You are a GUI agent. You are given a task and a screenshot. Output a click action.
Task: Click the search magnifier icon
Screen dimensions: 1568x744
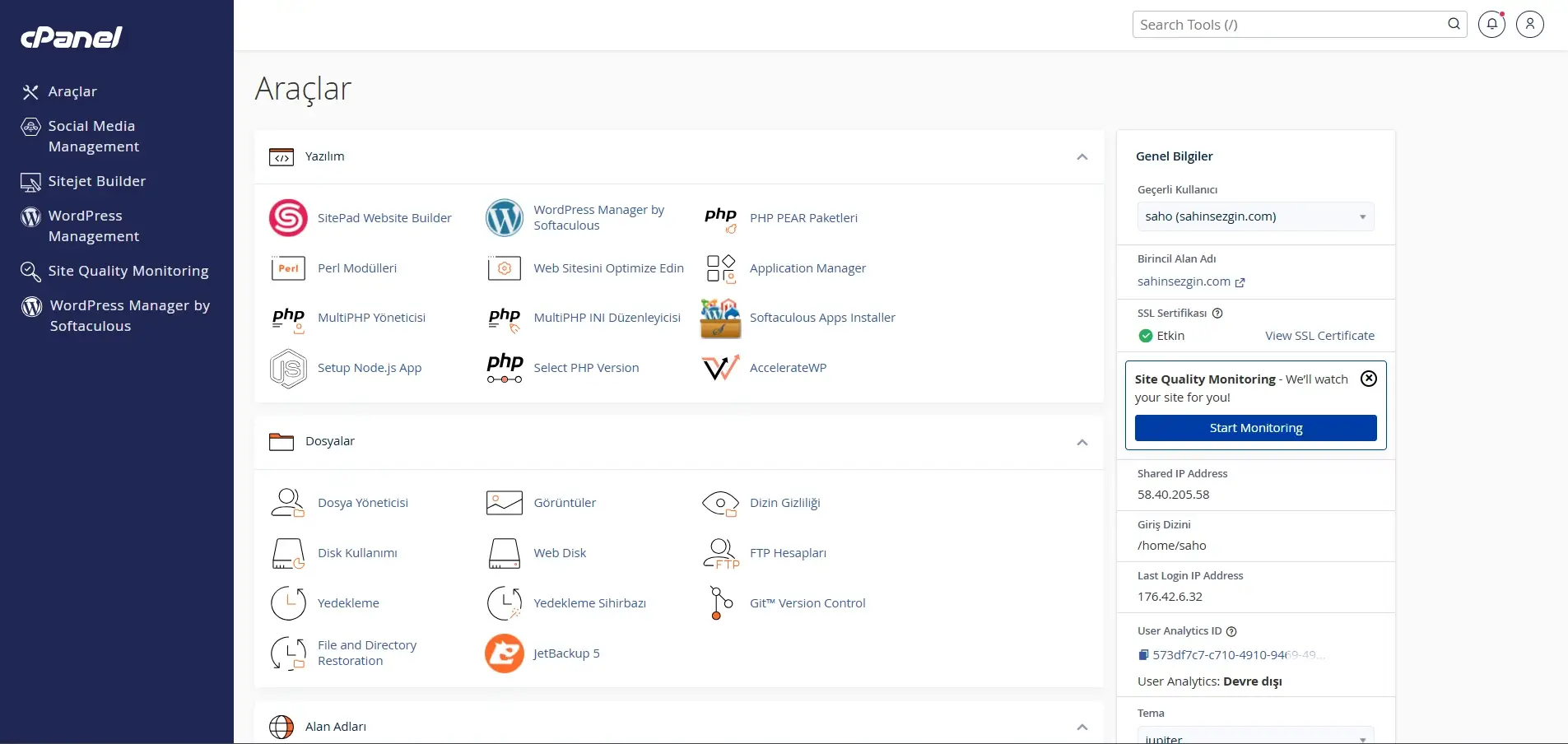pyautogui.click(x=1454, y=24)
